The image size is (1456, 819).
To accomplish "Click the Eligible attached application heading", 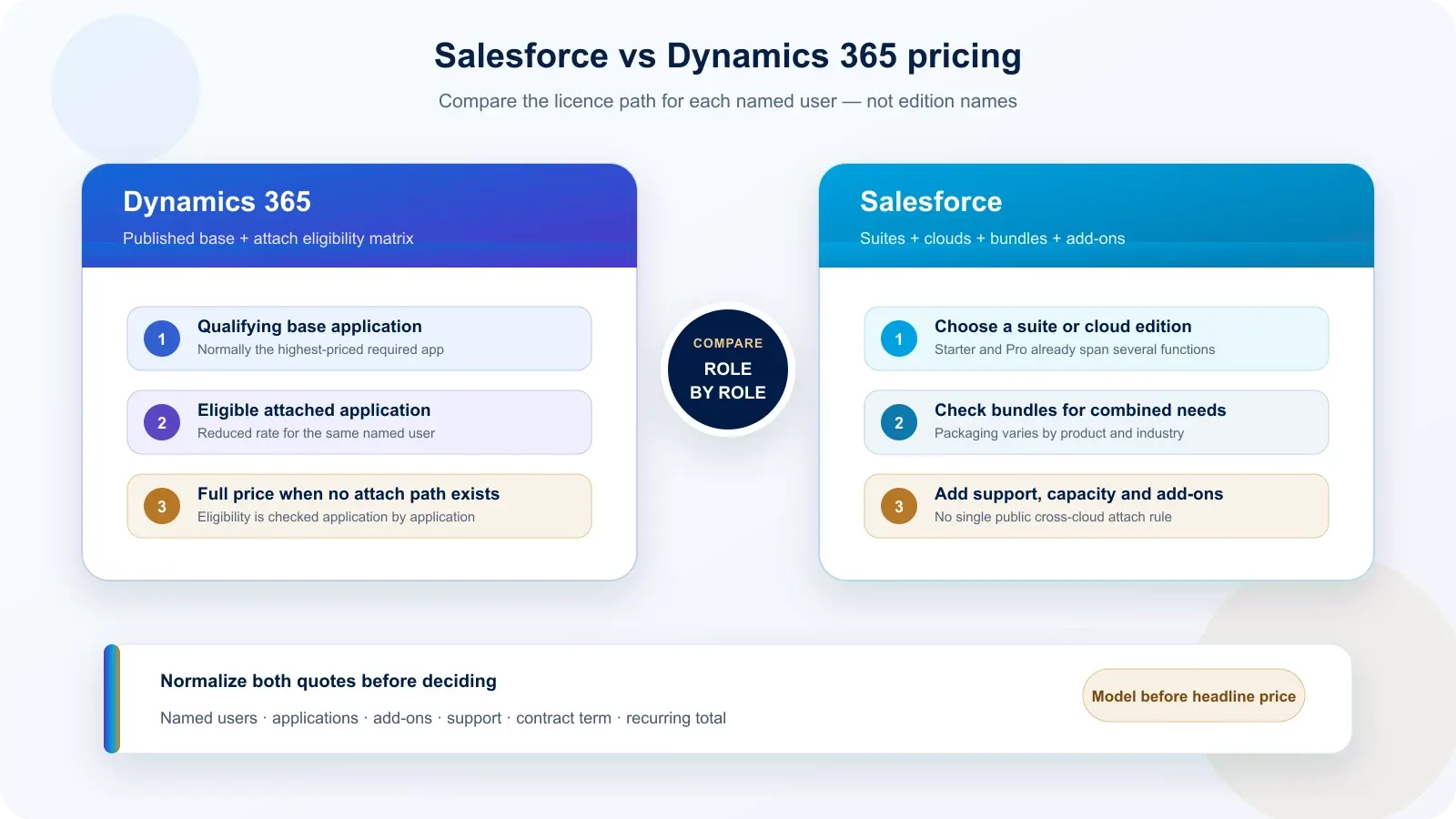I will point(314,410).
